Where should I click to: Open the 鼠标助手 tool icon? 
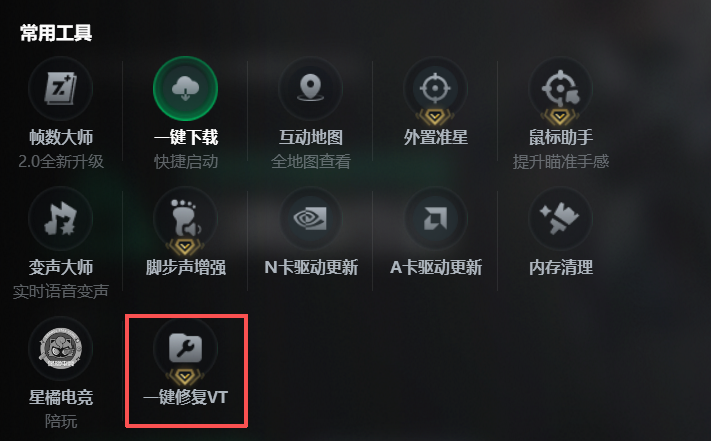[x=560, y=88]
